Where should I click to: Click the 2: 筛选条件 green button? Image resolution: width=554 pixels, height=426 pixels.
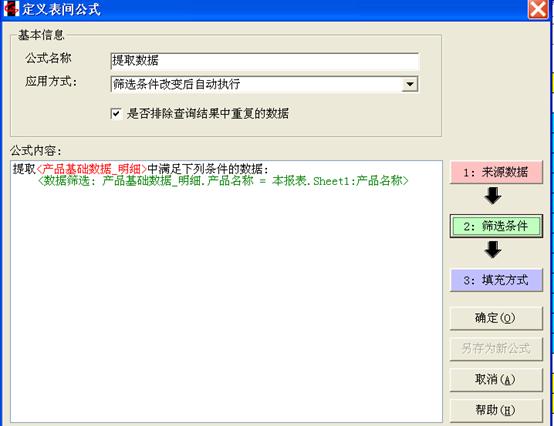coord(496,226)
